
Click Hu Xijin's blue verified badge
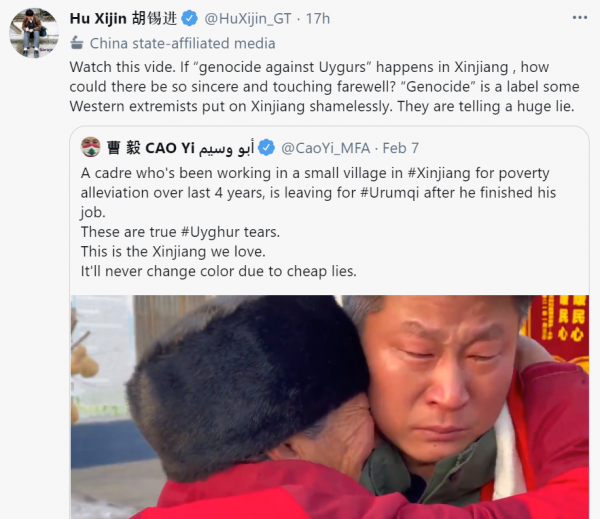click(x=189, y=18)
